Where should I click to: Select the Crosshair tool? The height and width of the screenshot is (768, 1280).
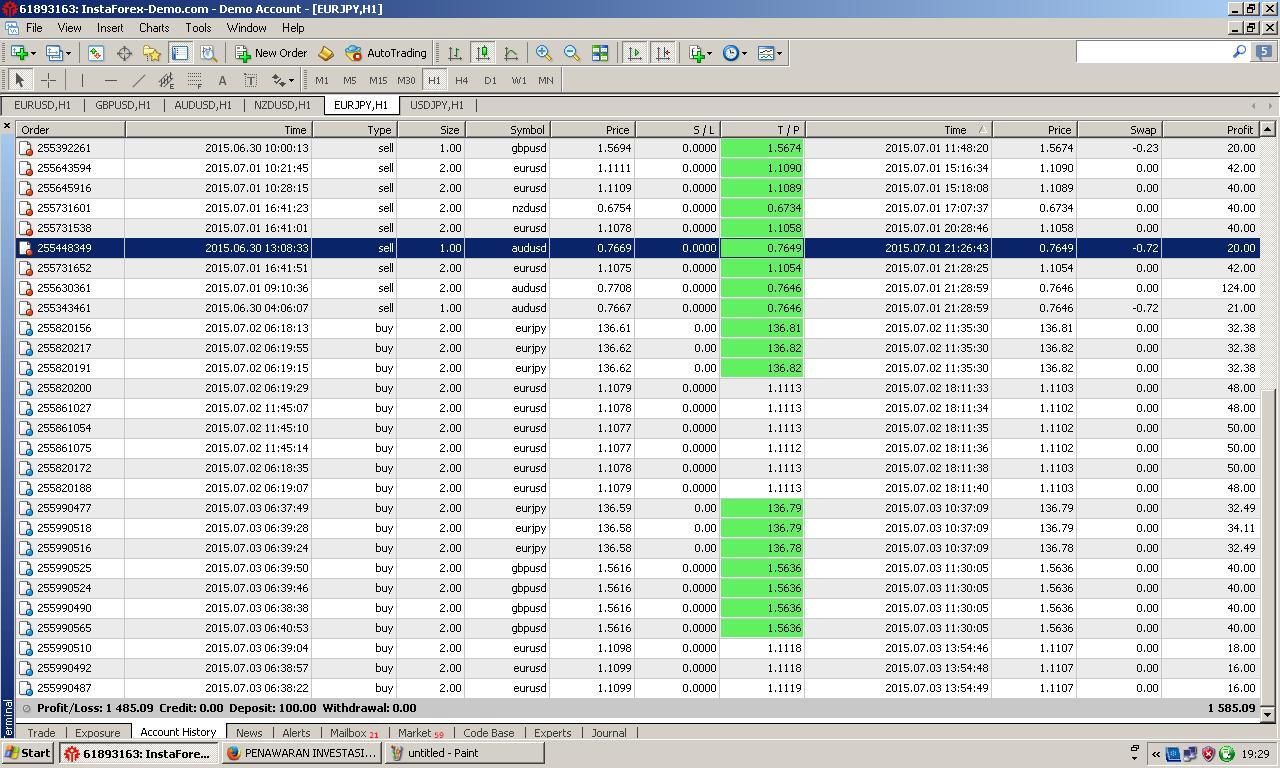(x=48, y=80)
